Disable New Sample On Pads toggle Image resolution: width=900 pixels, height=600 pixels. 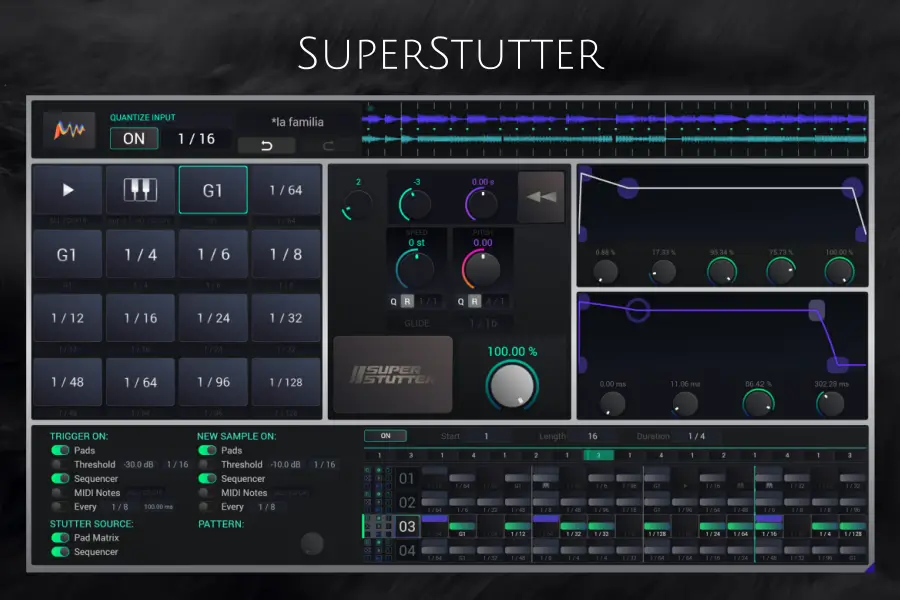pos(207,450)
